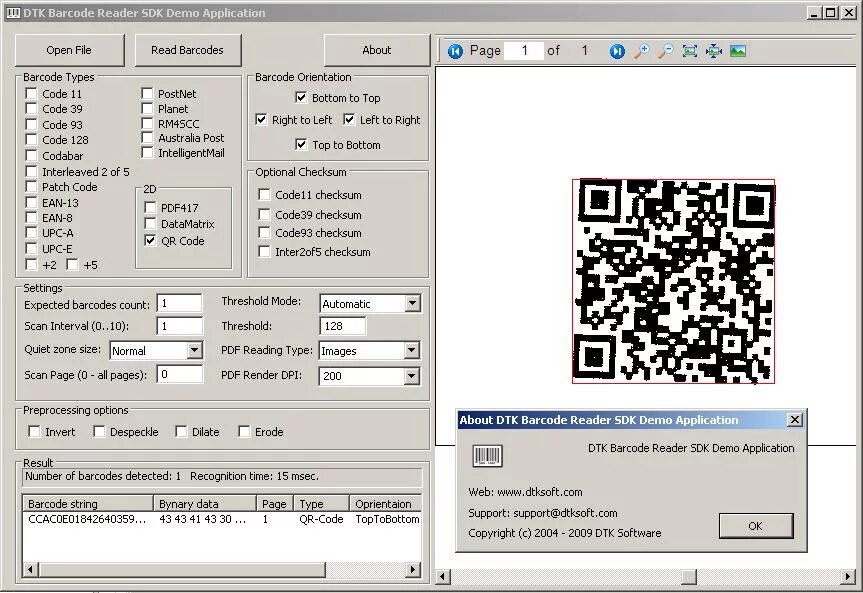Toggle Bottom to Top orientation

(x=301, y=98)
